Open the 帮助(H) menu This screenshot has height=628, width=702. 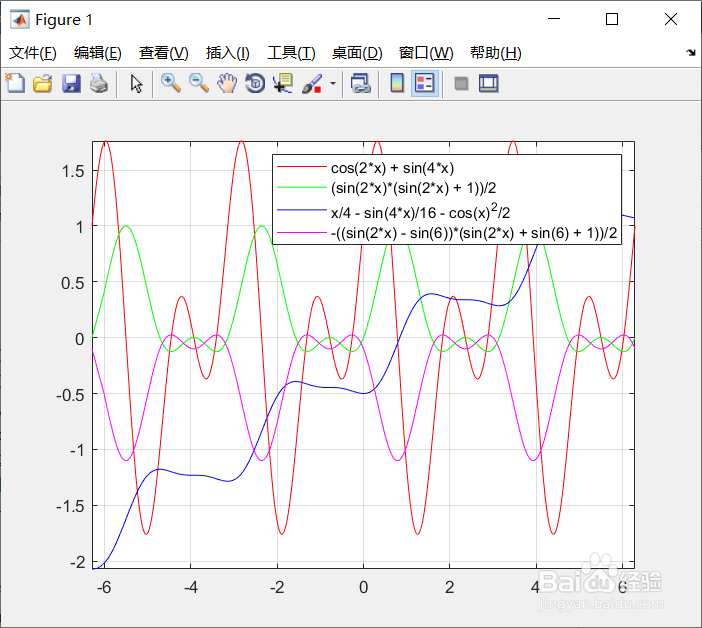point(496,53)
